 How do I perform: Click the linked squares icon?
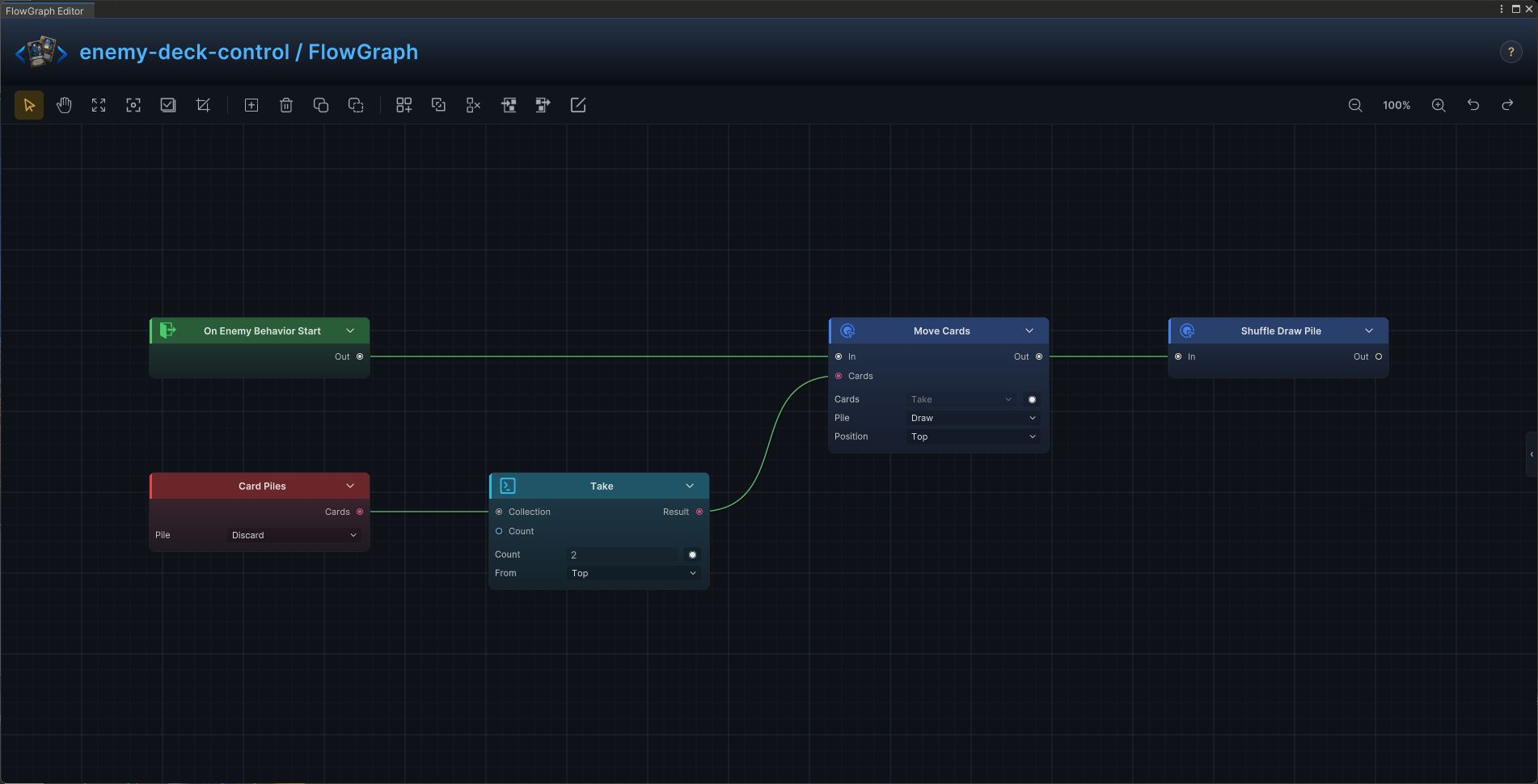point(439,105)
